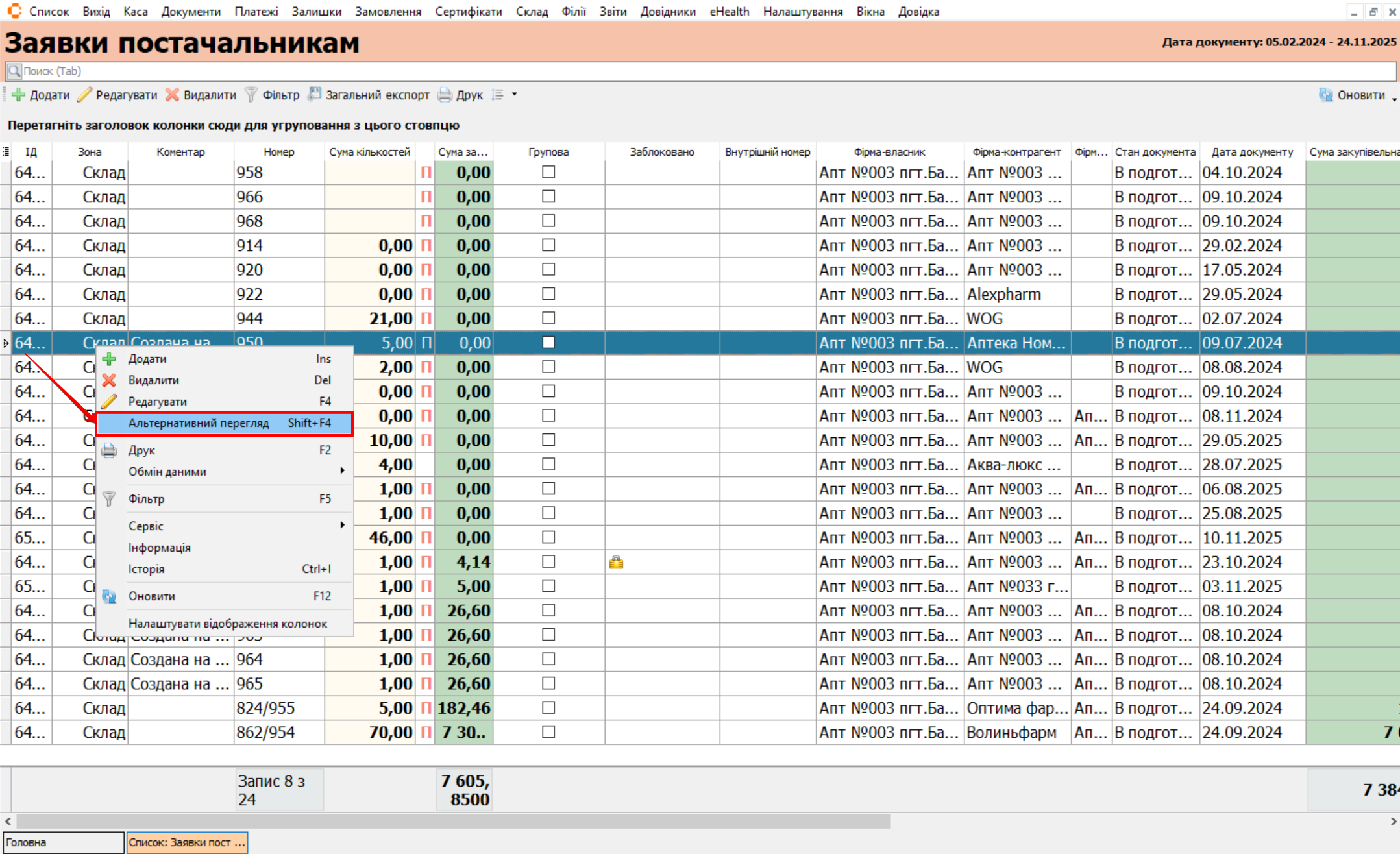Click the Дата документу column header

(x=1252, y=152)
